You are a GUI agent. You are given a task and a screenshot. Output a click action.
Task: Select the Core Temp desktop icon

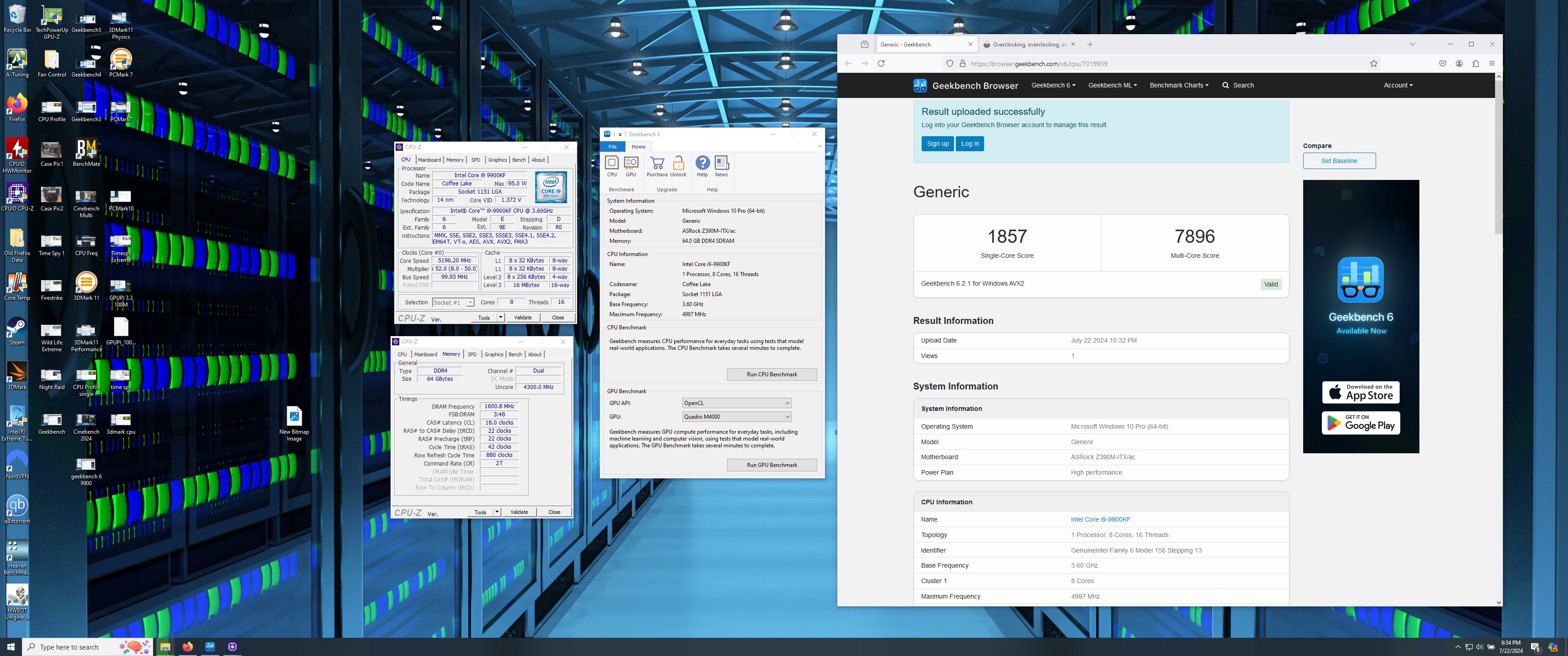pyautogui.click(x=17, y=287)
